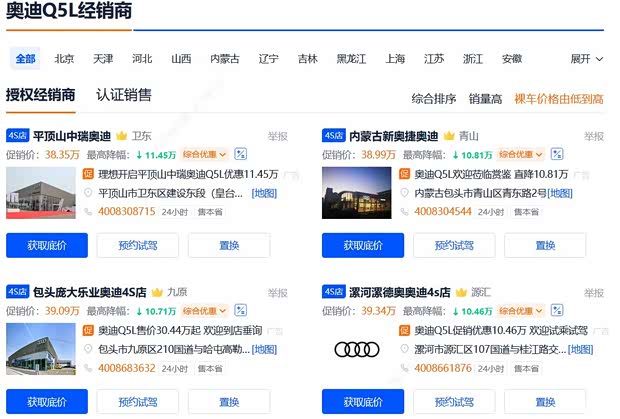
Task: Select 全部 province filter
Action: coord(25,59)
